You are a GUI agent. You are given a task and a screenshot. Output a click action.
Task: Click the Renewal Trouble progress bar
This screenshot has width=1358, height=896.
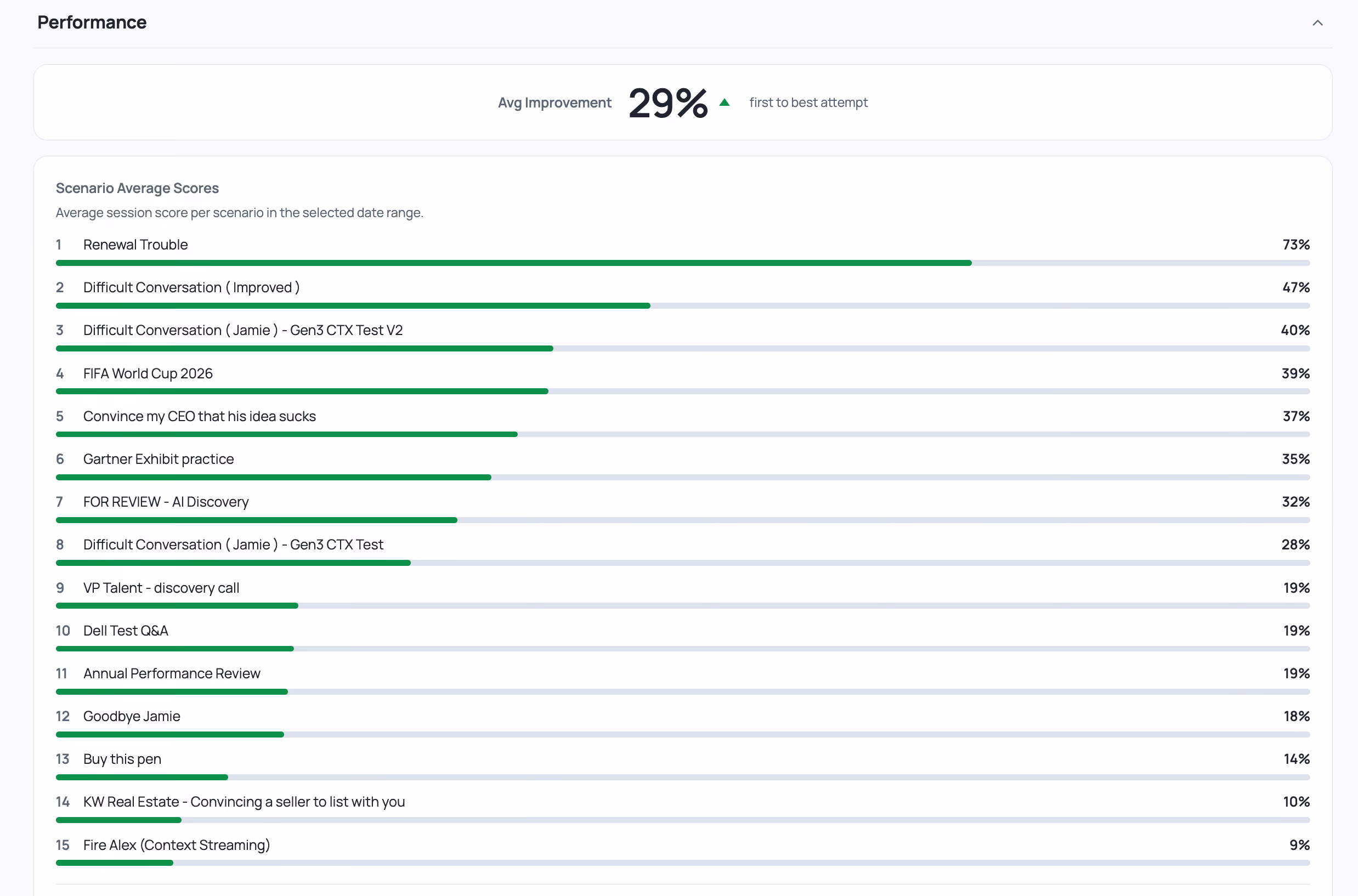tap(682, 263)
